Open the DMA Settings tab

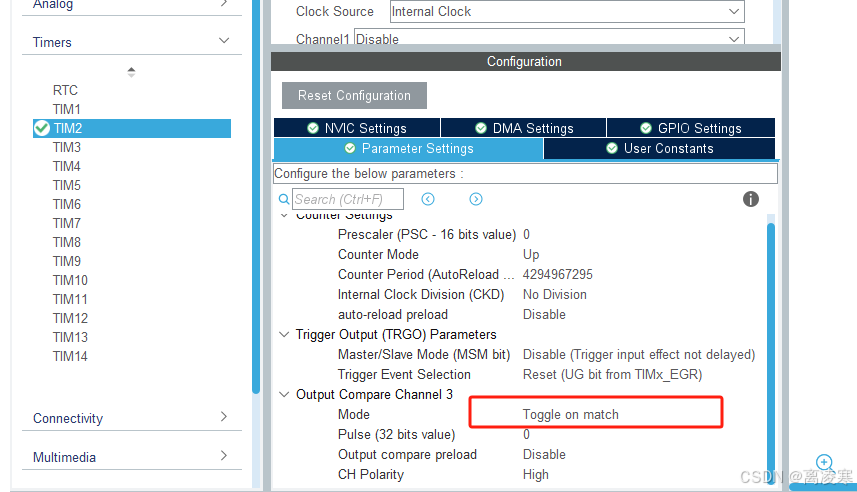click(x=524, y=128)
